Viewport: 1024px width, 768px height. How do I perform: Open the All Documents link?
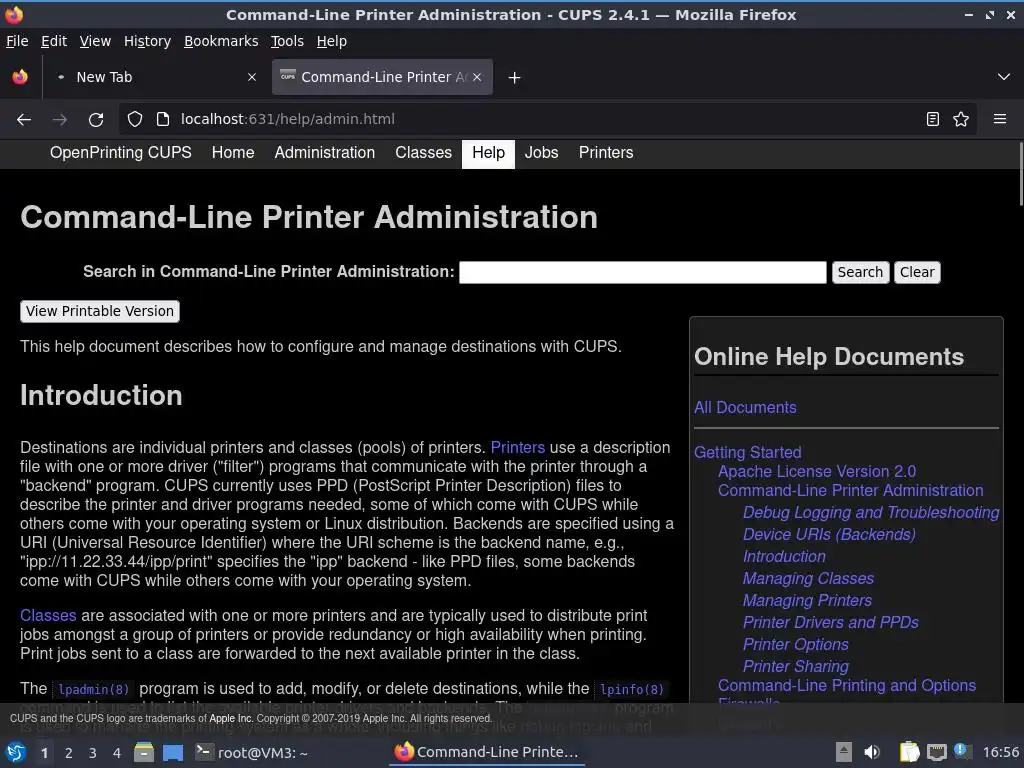point(745,408)
